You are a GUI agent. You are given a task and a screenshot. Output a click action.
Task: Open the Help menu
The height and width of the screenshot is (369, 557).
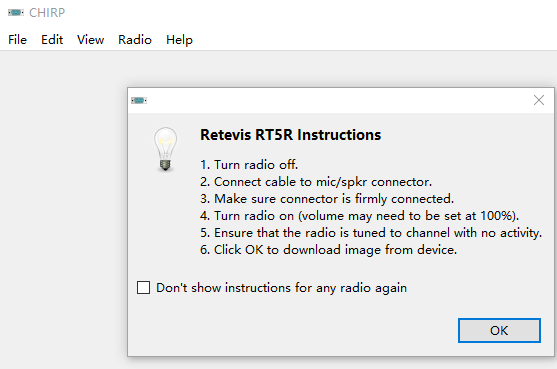(x=179, y=40)
